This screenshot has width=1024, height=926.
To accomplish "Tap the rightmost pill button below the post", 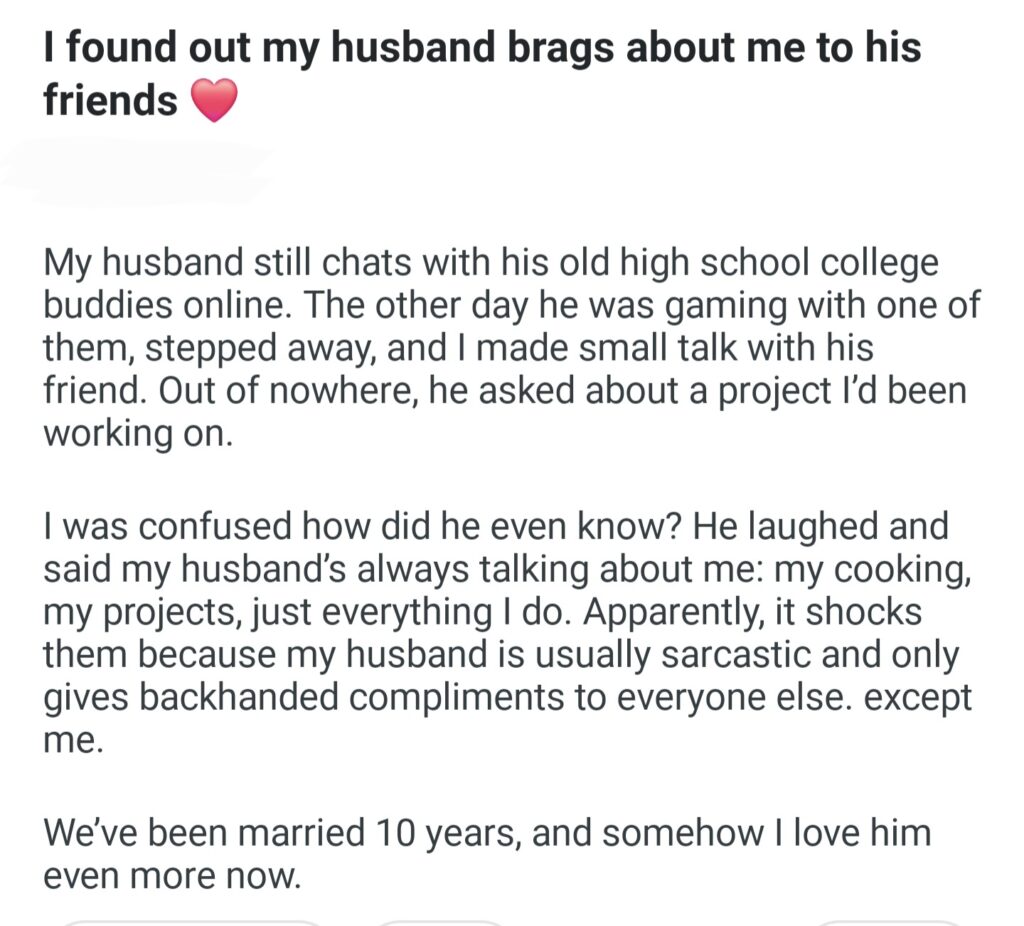I will tap(888, 922).
